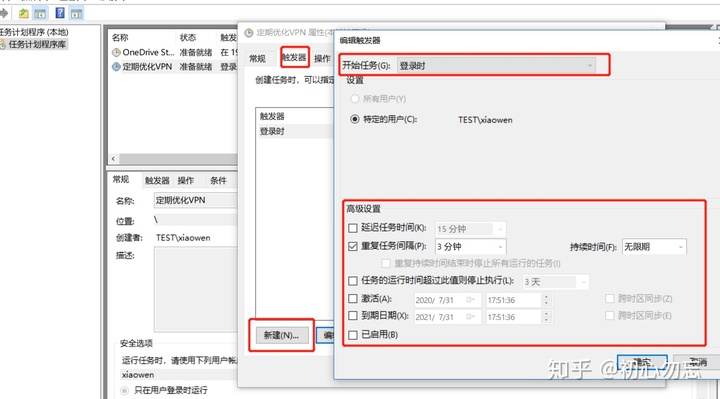Toggle 跨时区同步(E) checkbox
720x399 pixels.
tap(610, 316)
